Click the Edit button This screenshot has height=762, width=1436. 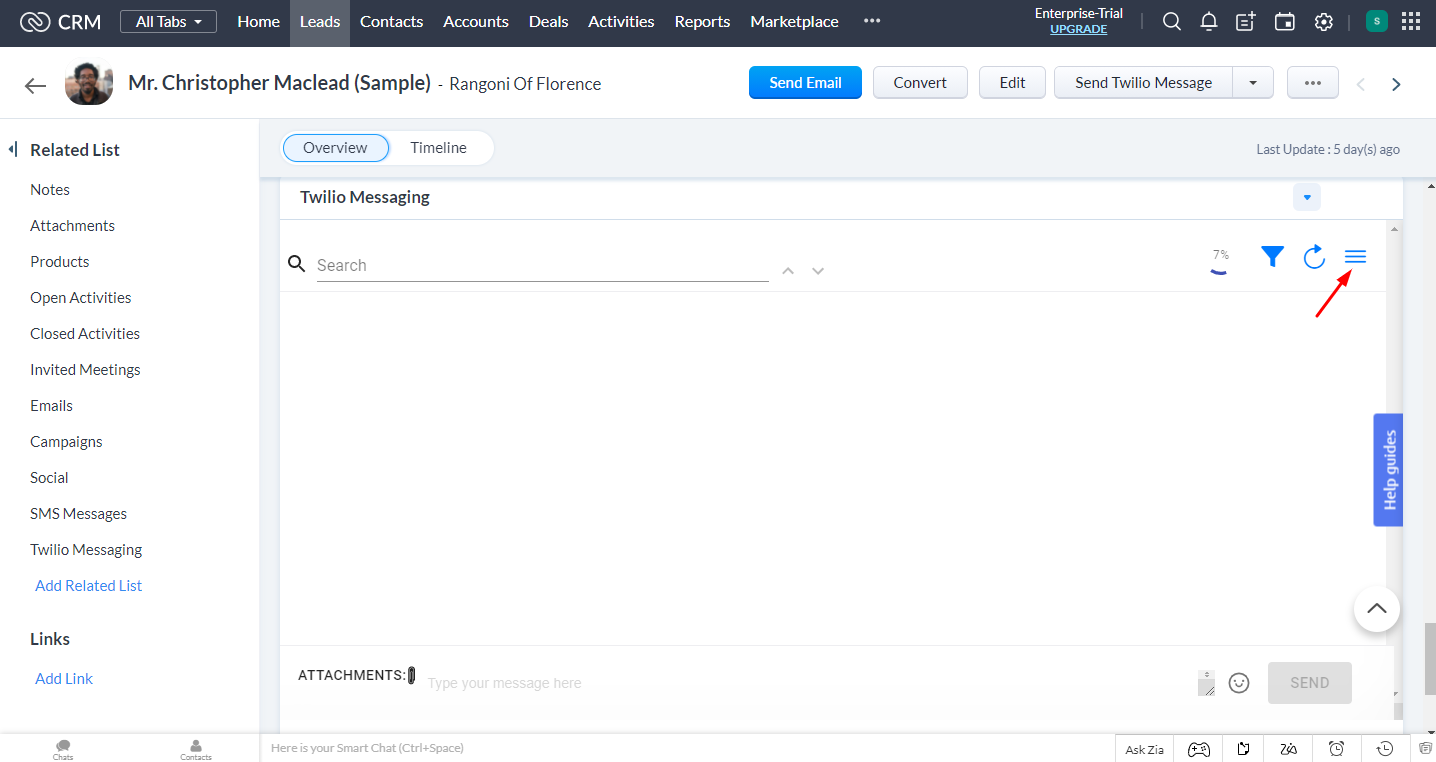coord(1012,83)
